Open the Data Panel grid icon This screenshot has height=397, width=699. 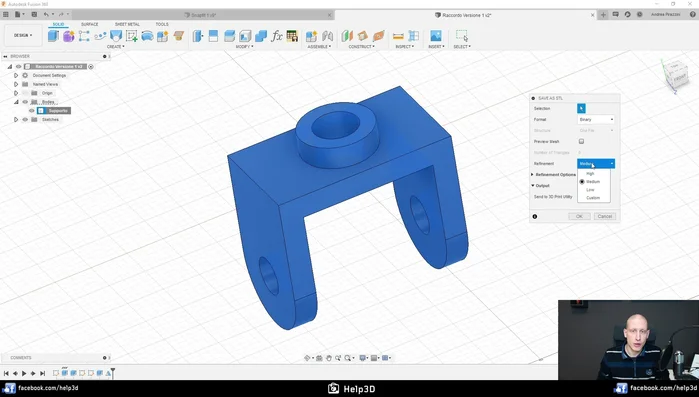tap(5, 15)
